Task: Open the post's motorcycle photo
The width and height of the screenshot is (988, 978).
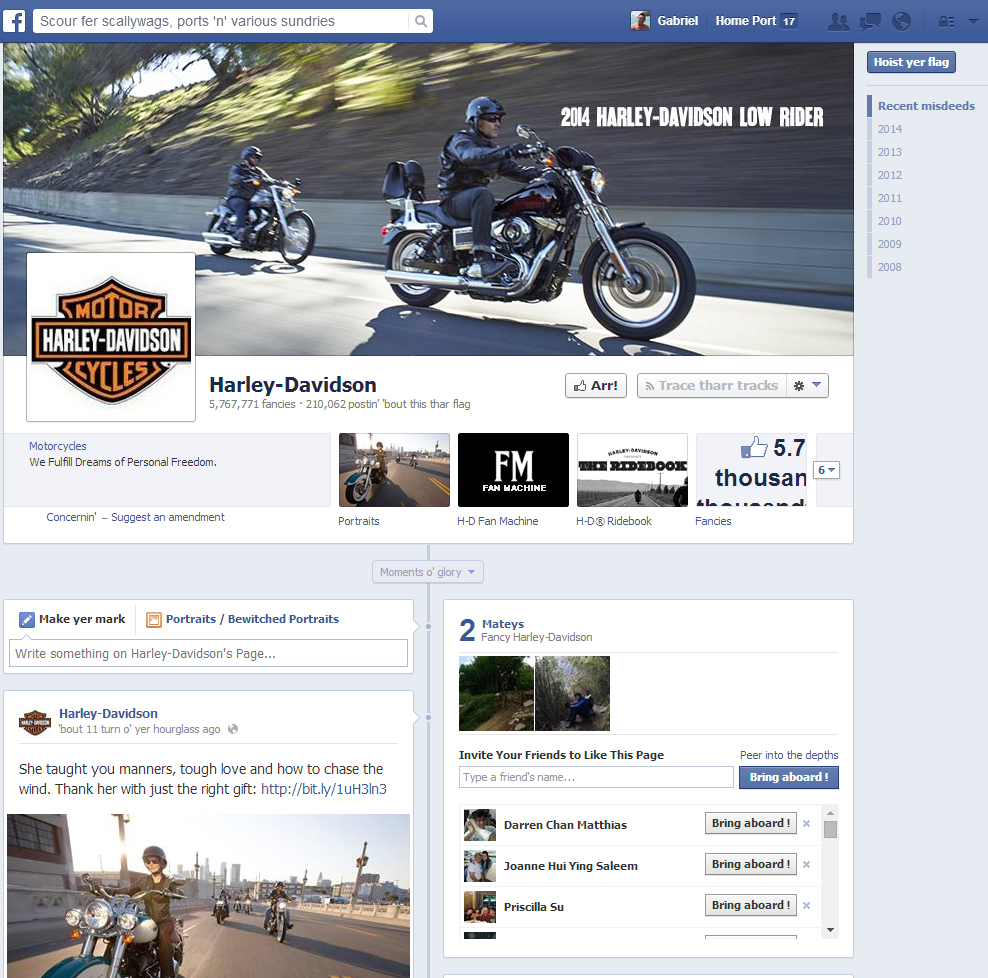Action: (209, 896)
